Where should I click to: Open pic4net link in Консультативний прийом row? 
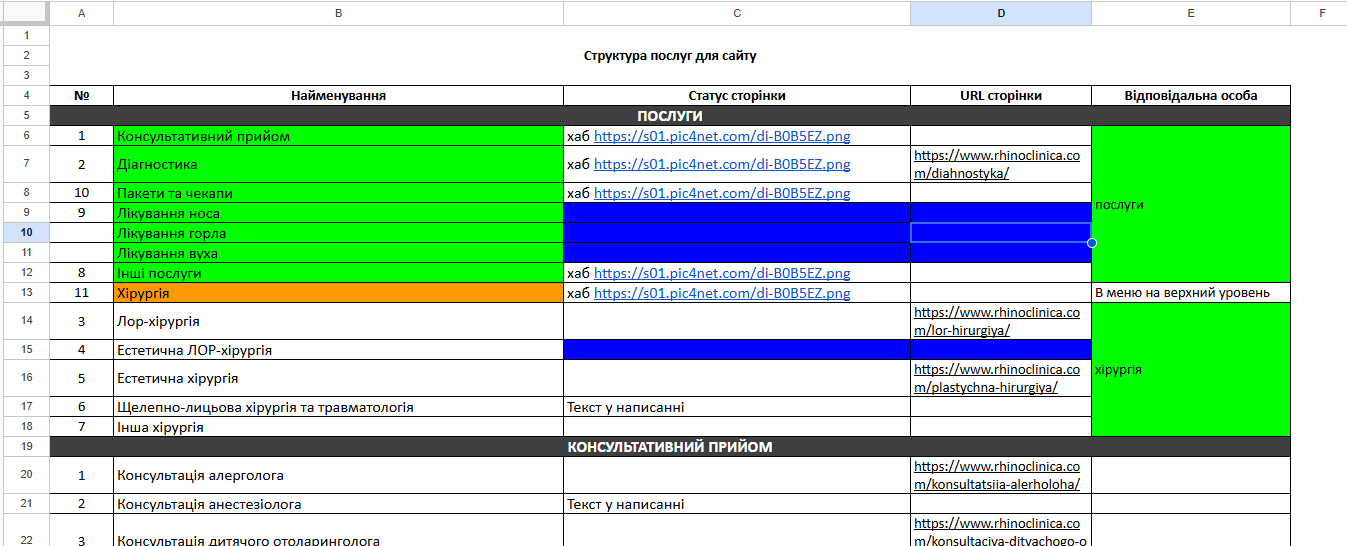tap(722, 136)
